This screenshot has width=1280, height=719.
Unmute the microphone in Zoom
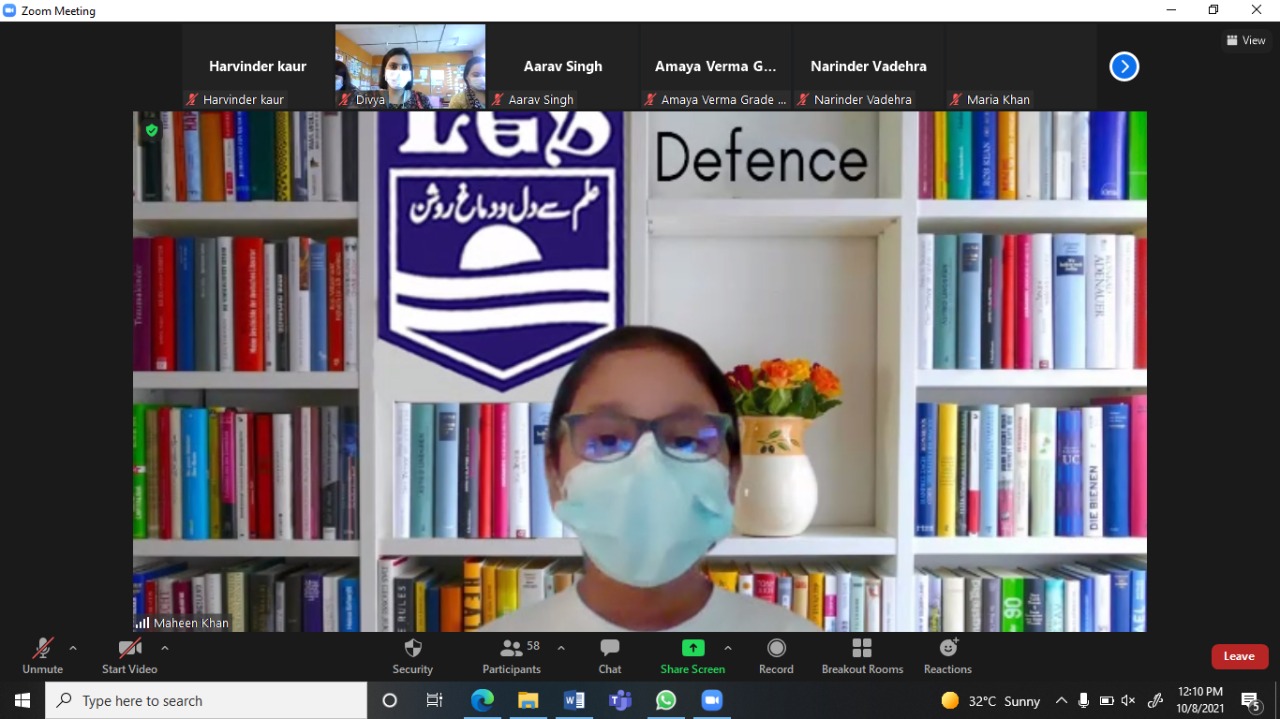[x=42, y=657]
